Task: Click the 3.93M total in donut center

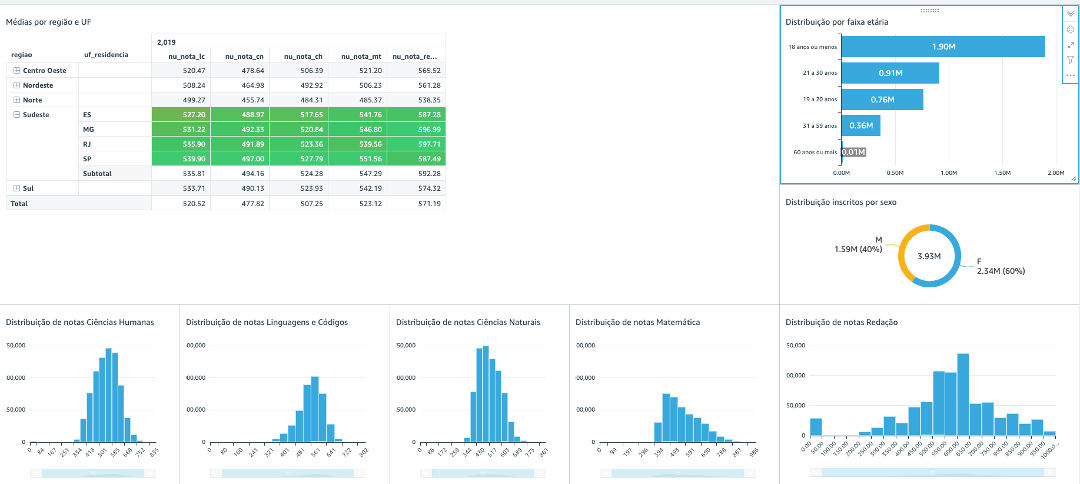Action: [929, 255]
